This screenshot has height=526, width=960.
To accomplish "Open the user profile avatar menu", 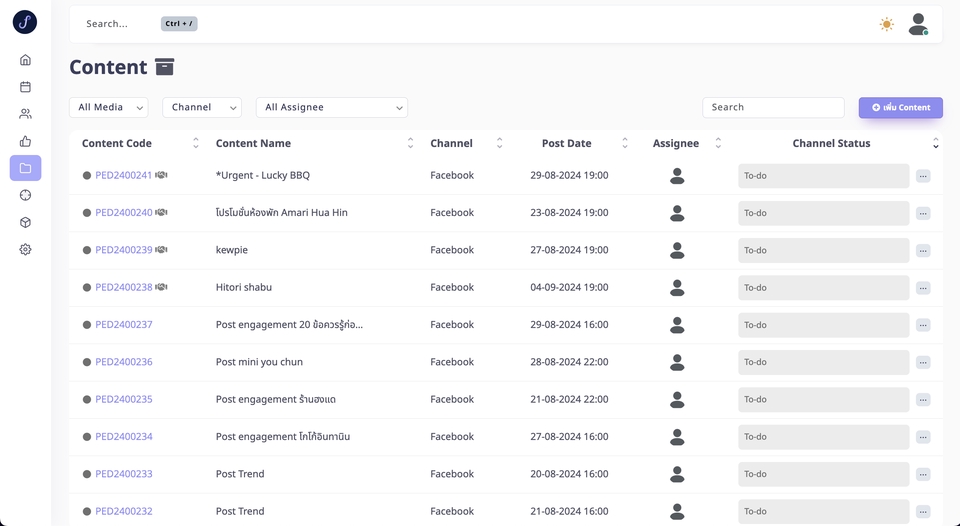I will click(x=917, y=24).
